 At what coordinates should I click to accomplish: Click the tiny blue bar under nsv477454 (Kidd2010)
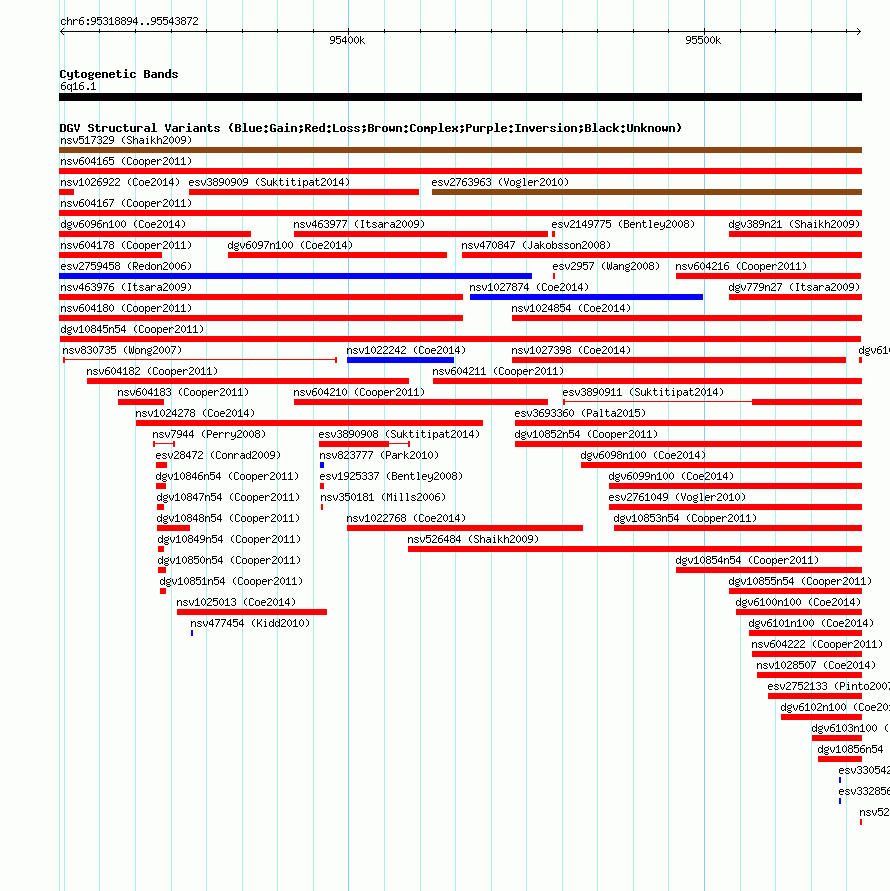(192, 634)
